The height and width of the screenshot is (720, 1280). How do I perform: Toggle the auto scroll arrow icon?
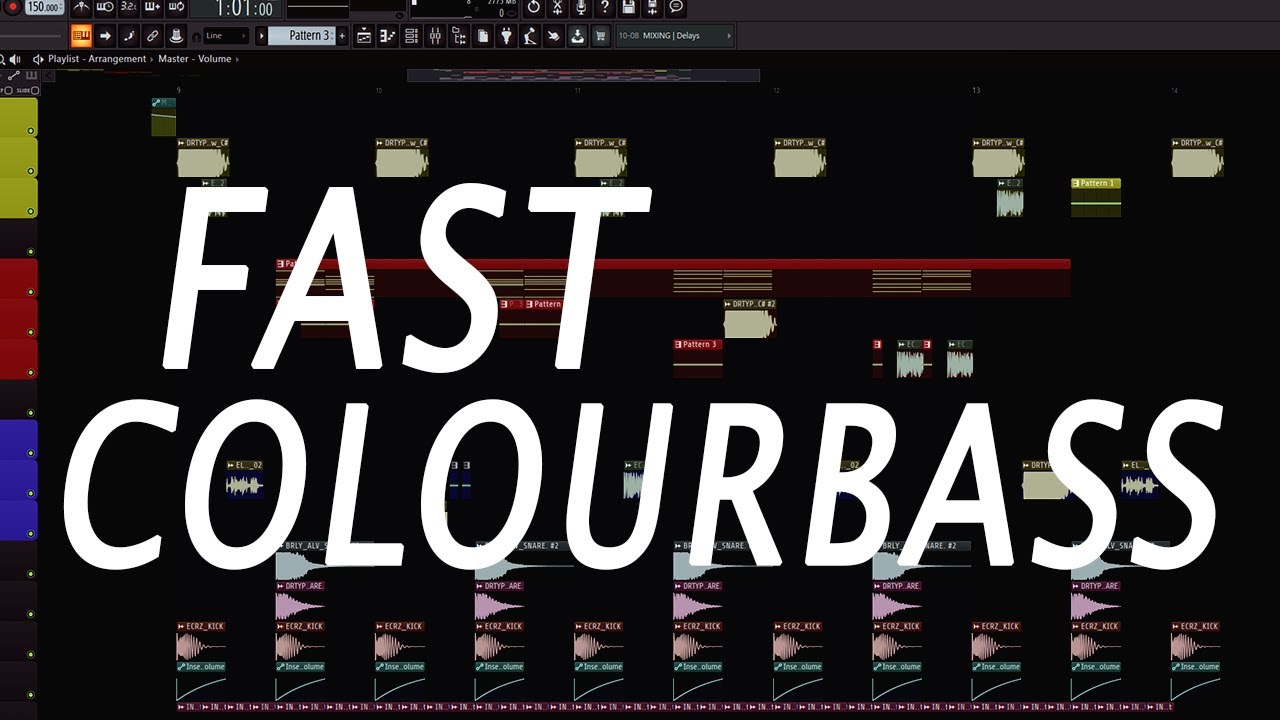click(105, 36)
